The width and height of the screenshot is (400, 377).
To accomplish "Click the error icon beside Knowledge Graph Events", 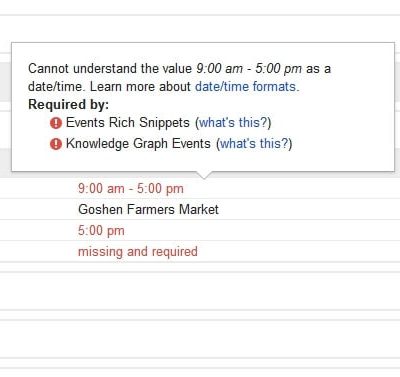I will point(56,144).
